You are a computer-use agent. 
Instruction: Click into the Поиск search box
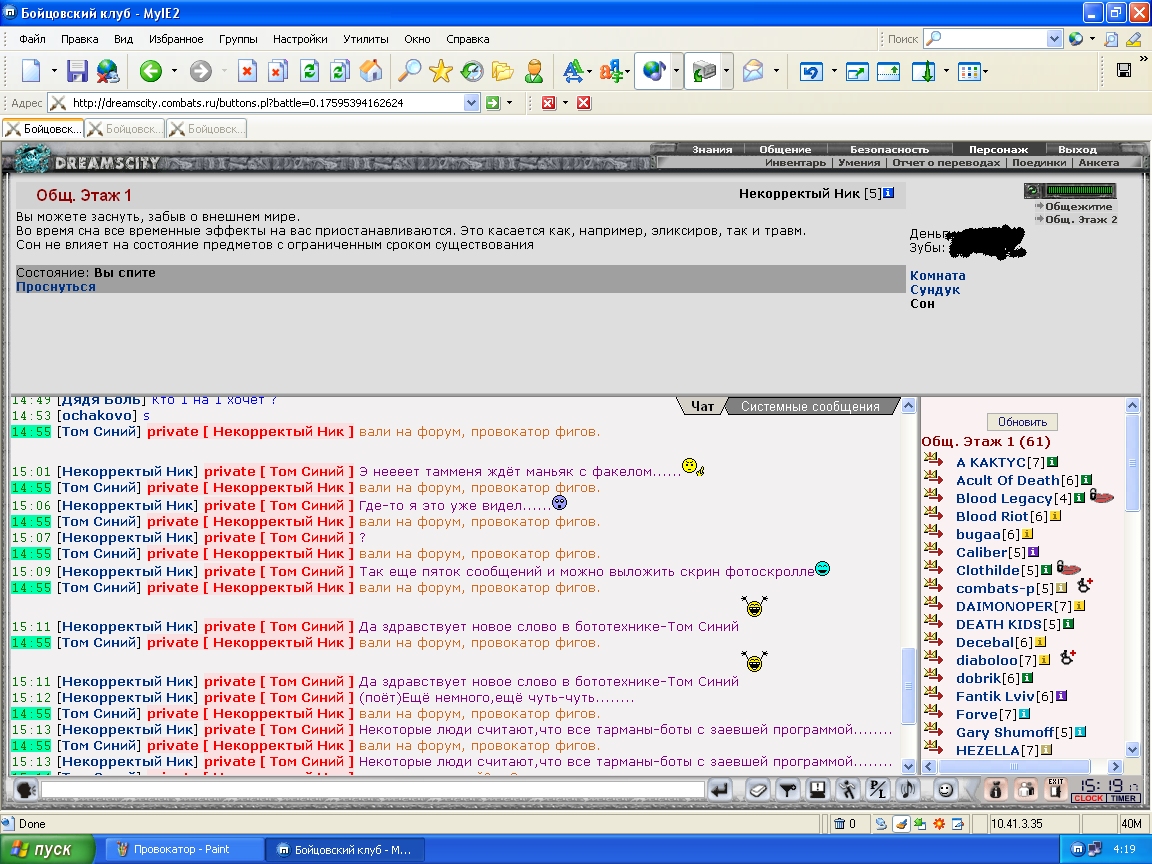tap(985, 39)
